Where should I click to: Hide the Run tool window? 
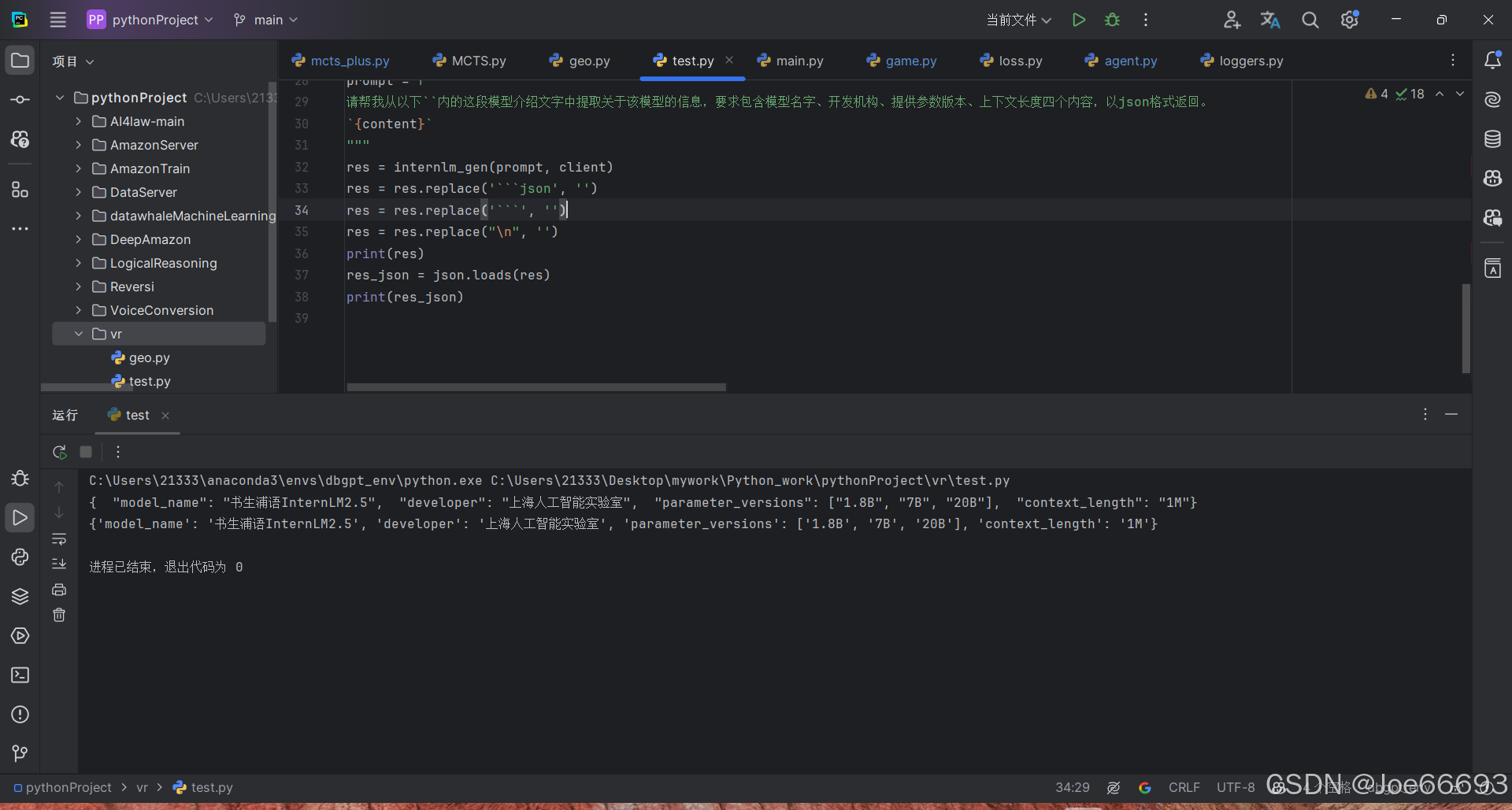click(1451, 414)
